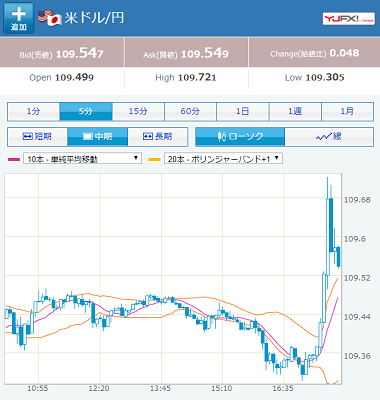This screenshot has height=400, width=380.
Task: Switch chart to 1分 timeframe
Action: point(33,112)
